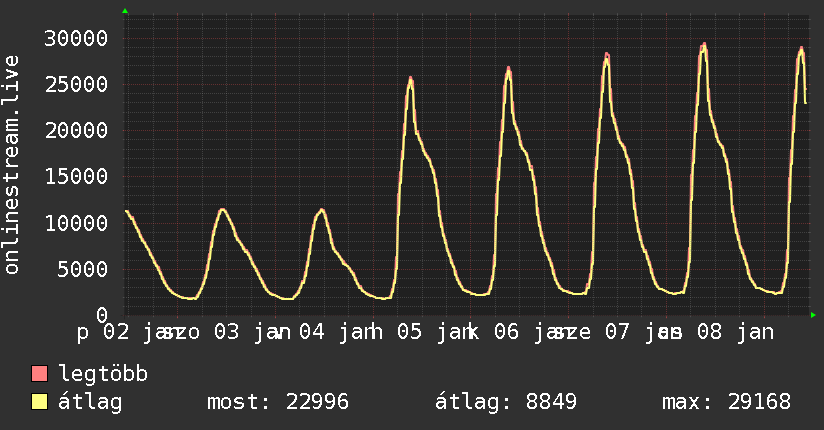The height and width of the screenshot is (430, 824).
Task: Click the pink legtöbb legend swatch
Action: (x=39, y=373)
